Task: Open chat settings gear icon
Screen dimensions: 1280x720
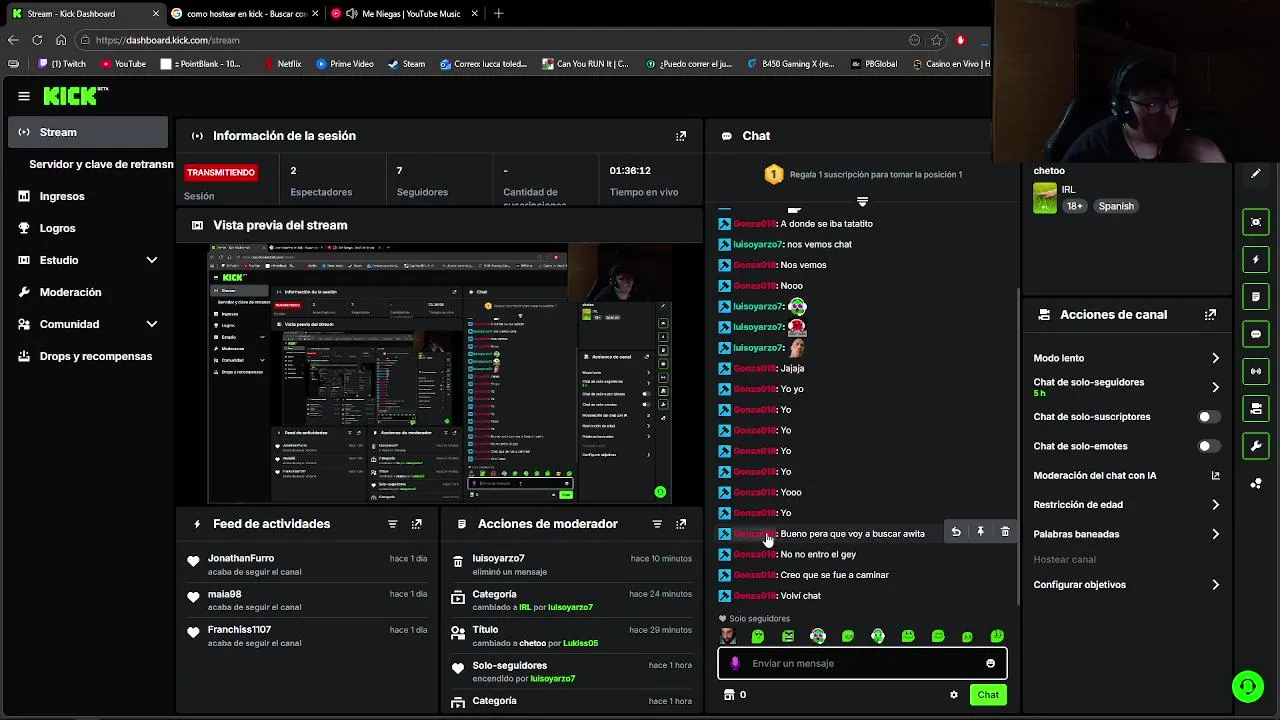Action: 954,695
